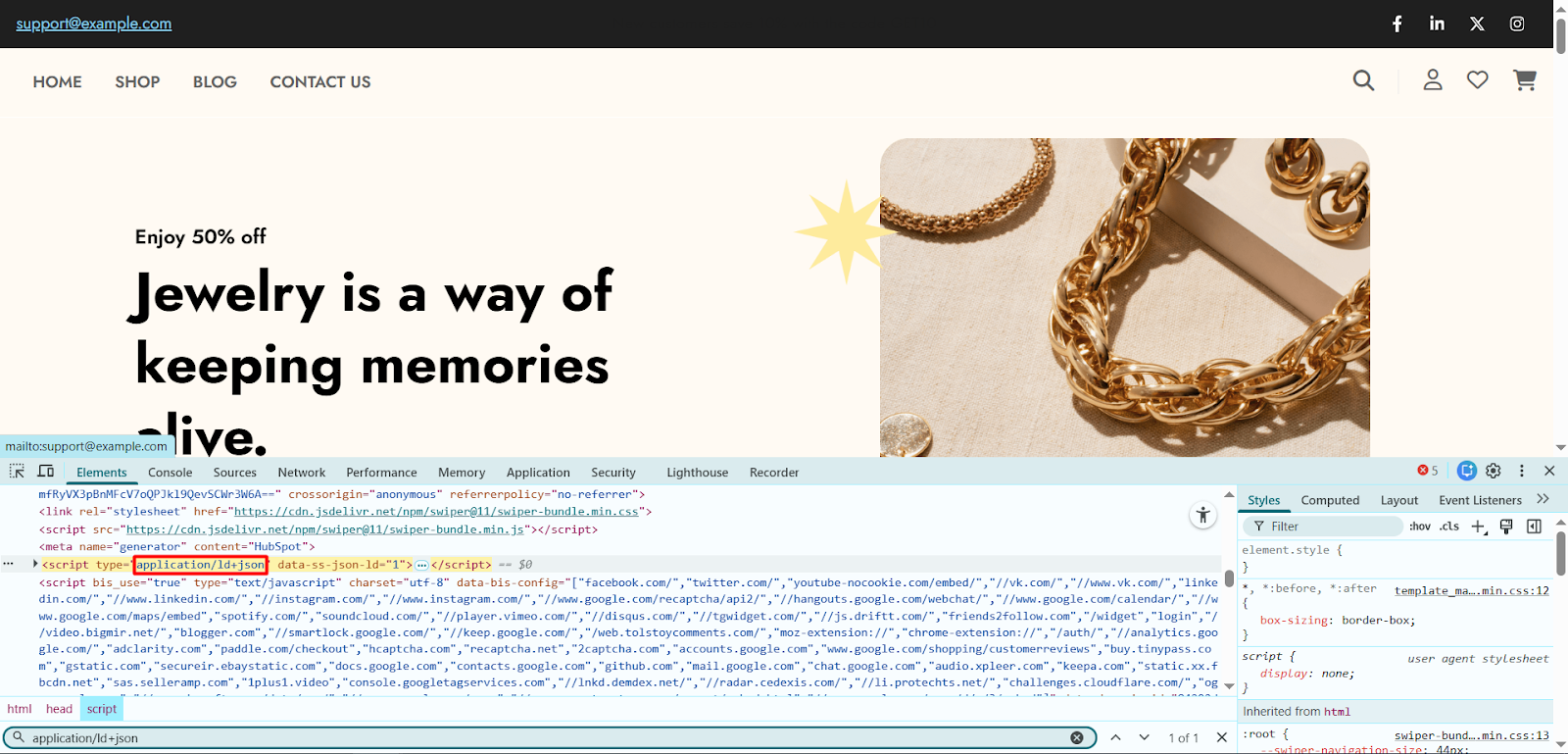Screen dimensions: 1568x754
Task: Switch to the Console tab
Action: 170,473
